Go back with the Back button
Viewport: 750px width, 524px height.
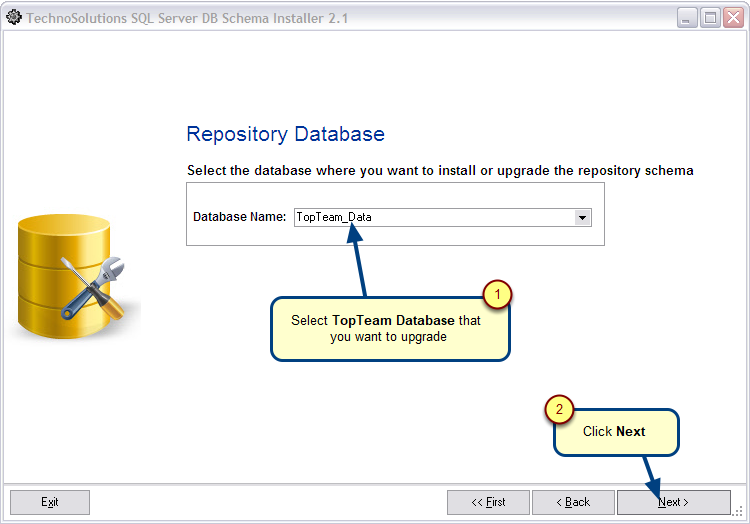(573, 502)
